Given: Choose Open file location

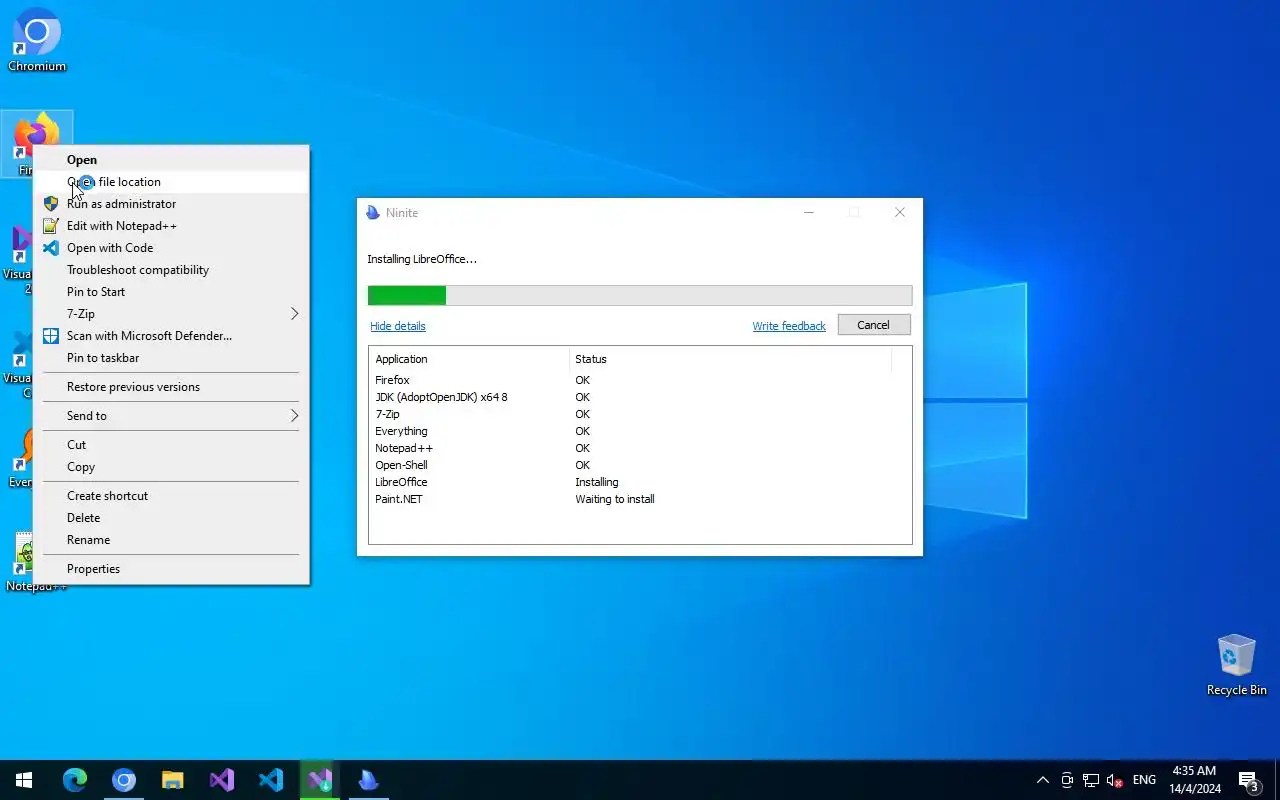Looking at the screenshot, I should click(x=171, y=181).
